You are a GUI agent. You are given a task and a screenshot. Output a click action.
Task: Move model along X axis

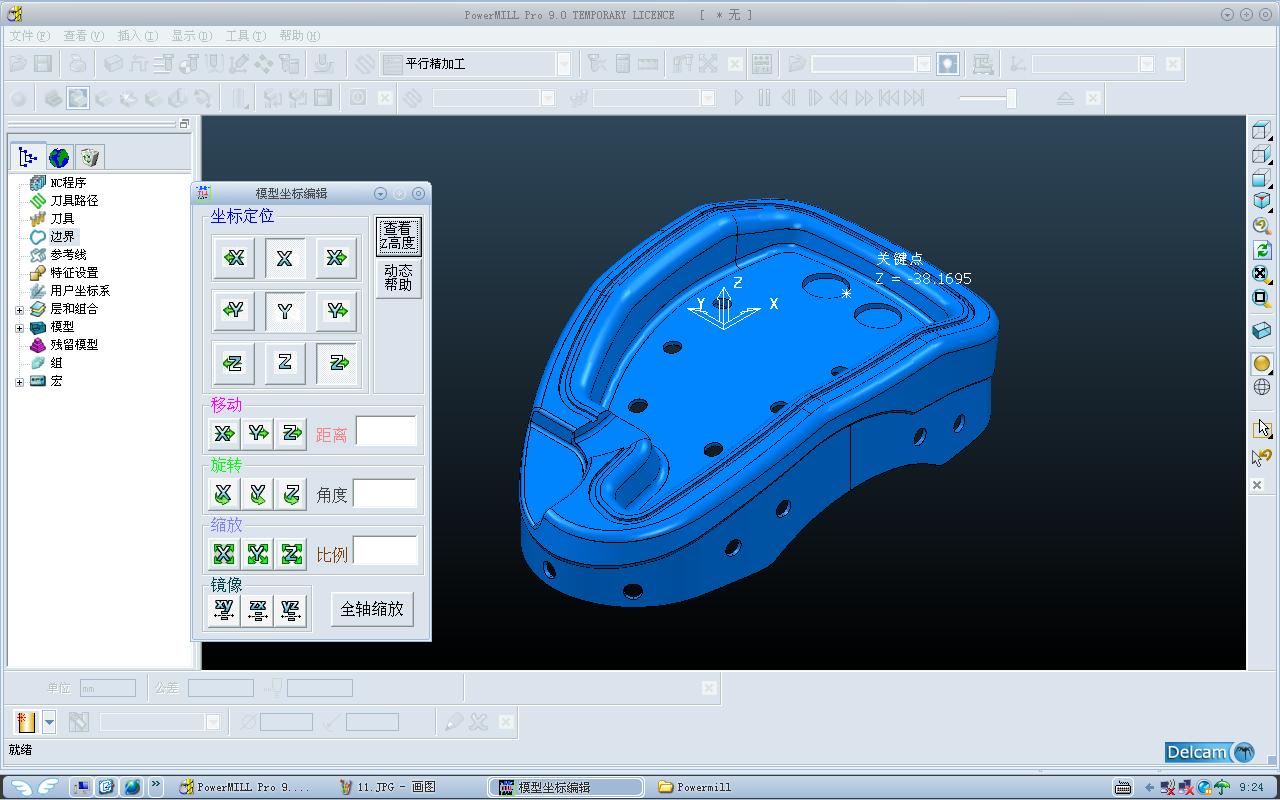point(224,433)
